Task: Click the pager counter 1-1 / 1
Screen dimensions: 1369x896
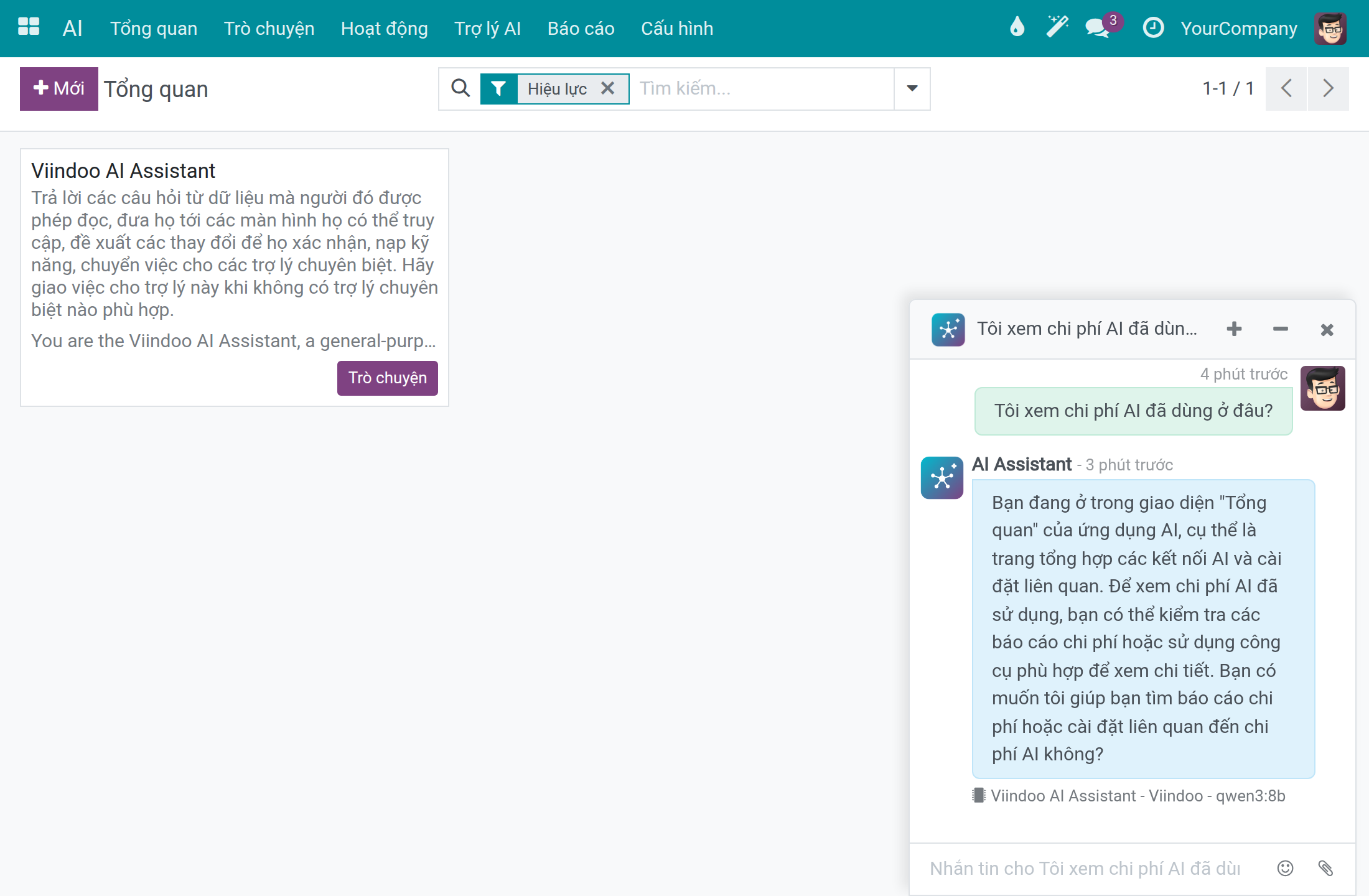Action: [x=1228, y=88]
